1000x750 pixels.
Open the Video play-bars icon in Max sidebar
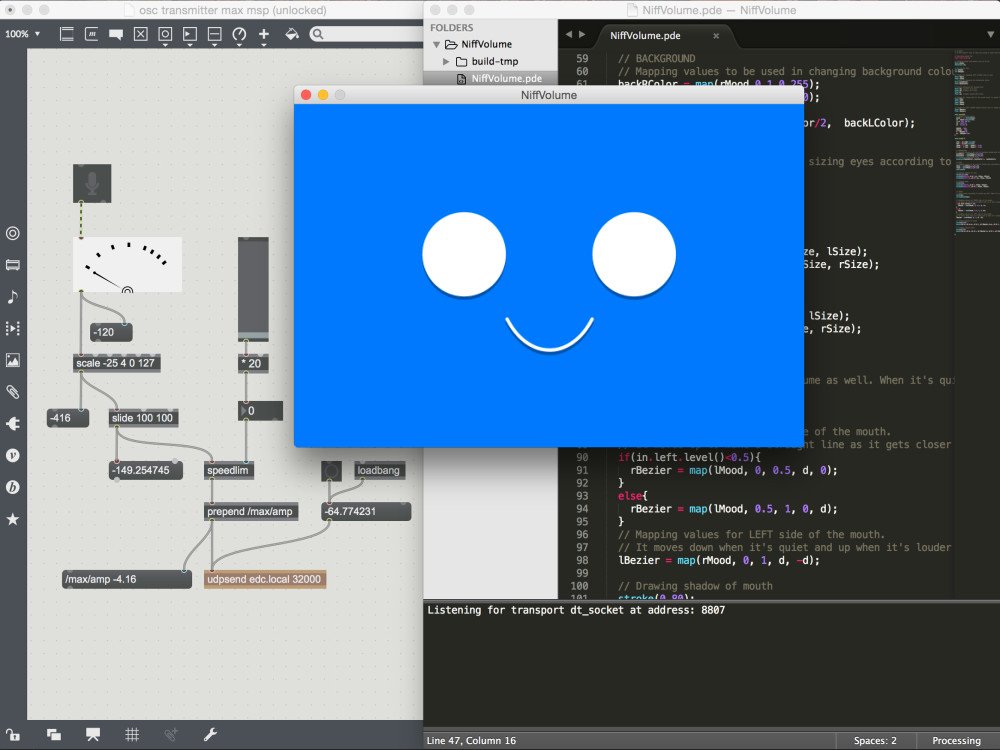coord(13,328)
